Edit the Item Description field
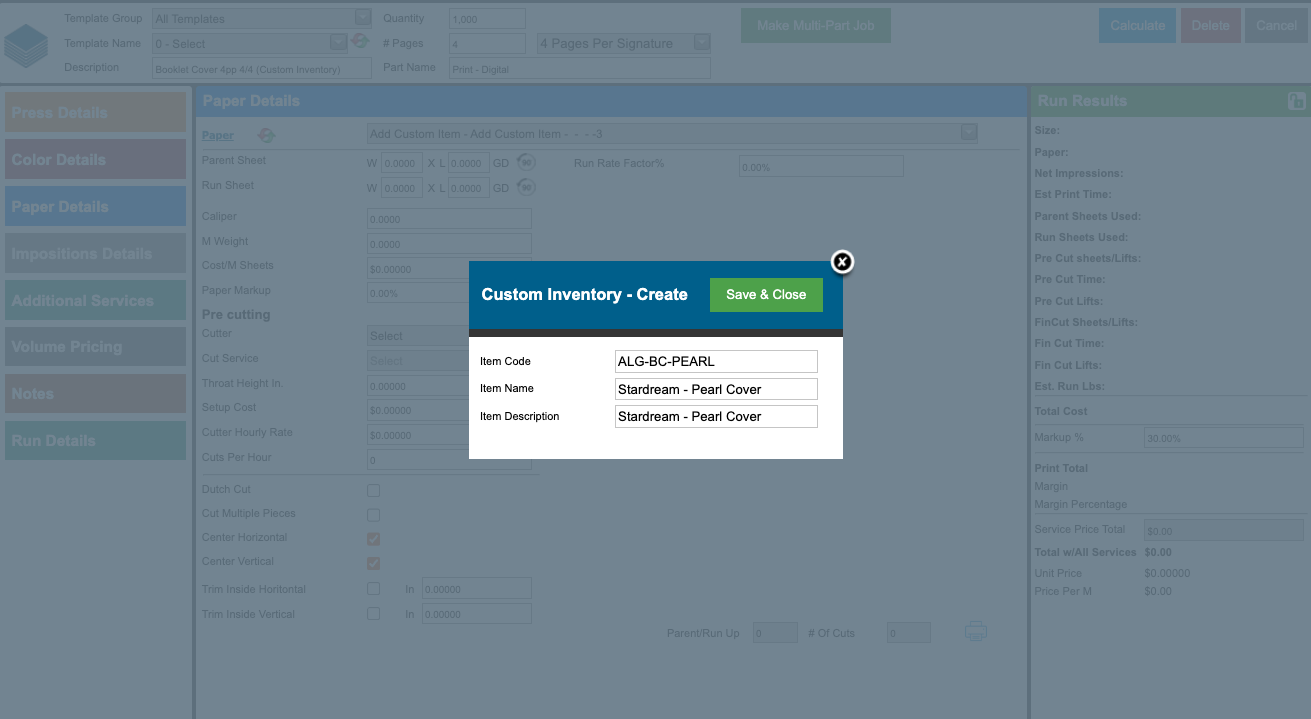The width and height of the screenshot is (1311, 719). pyautogui.click(x=716, y=416)
